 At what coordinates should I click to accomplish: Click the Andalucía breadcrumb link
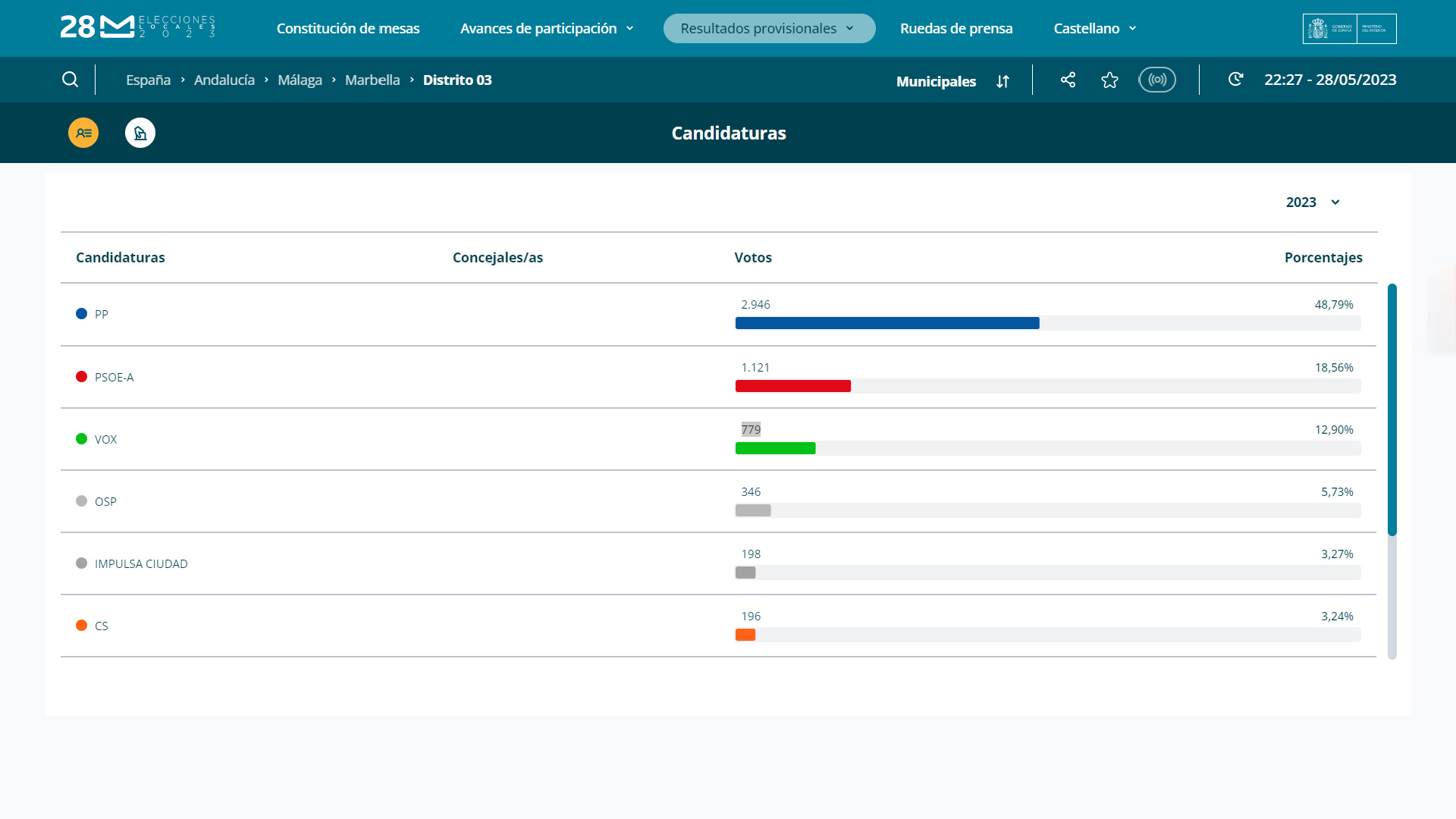[x=224, y=80]
